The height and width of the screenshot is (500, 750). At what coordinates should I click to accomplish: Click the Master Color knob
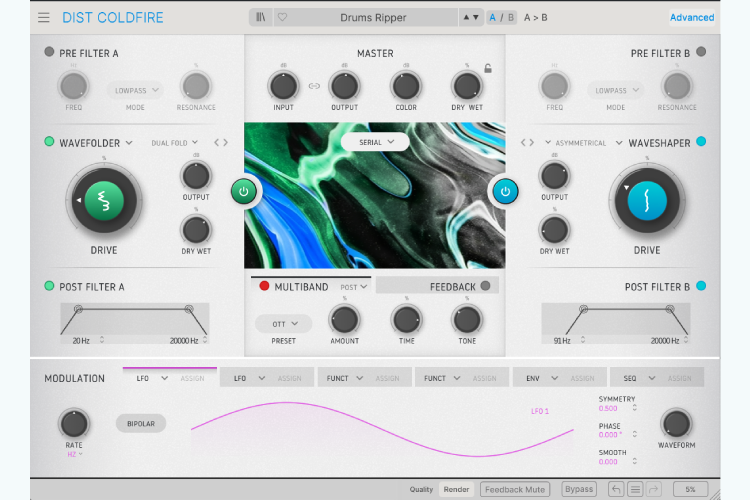click(406, 86)
